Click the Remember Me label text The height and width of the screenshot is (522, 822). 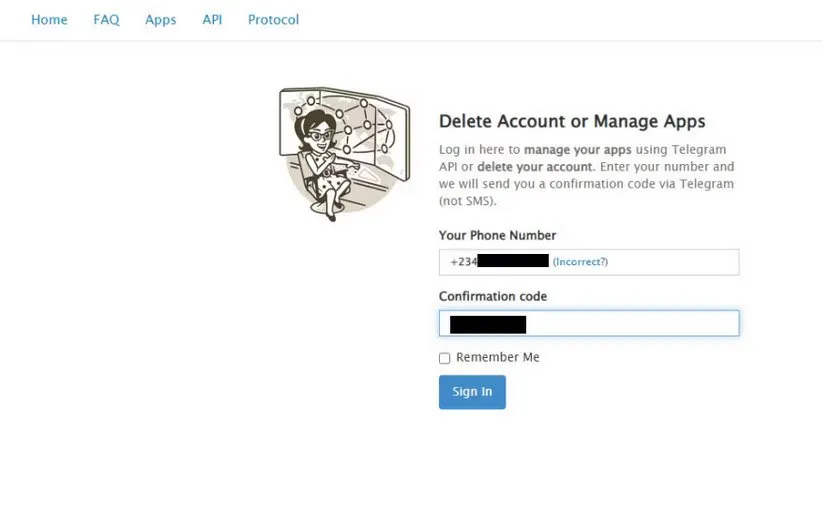[x=498, y=358]
